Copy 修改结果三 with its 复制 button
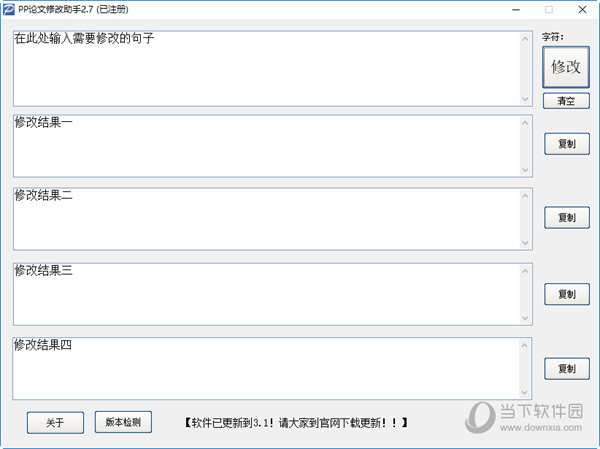The height and width of the screenshot is (449, 600). pyautogui.click(x=567, y=294)
